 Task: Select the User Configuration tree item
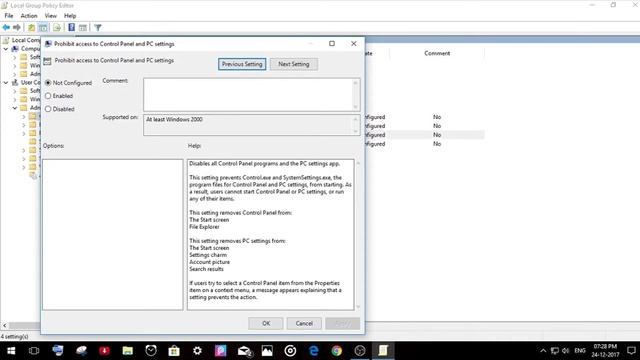point(27,82)
